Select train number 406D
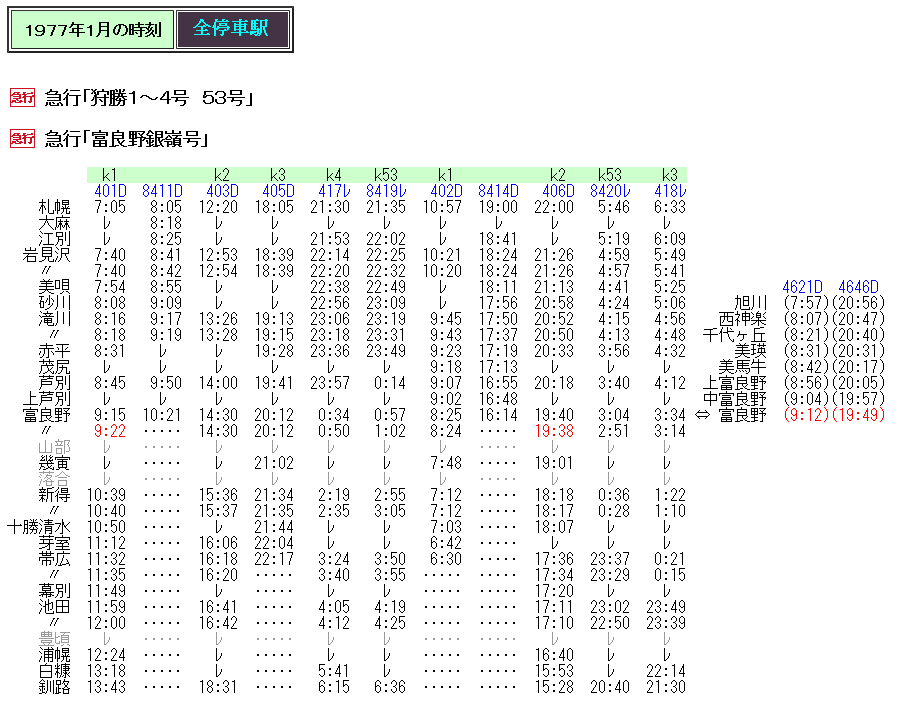Viewport: 900px width, 704px height. pyautogui.click(x=558, y=191)
